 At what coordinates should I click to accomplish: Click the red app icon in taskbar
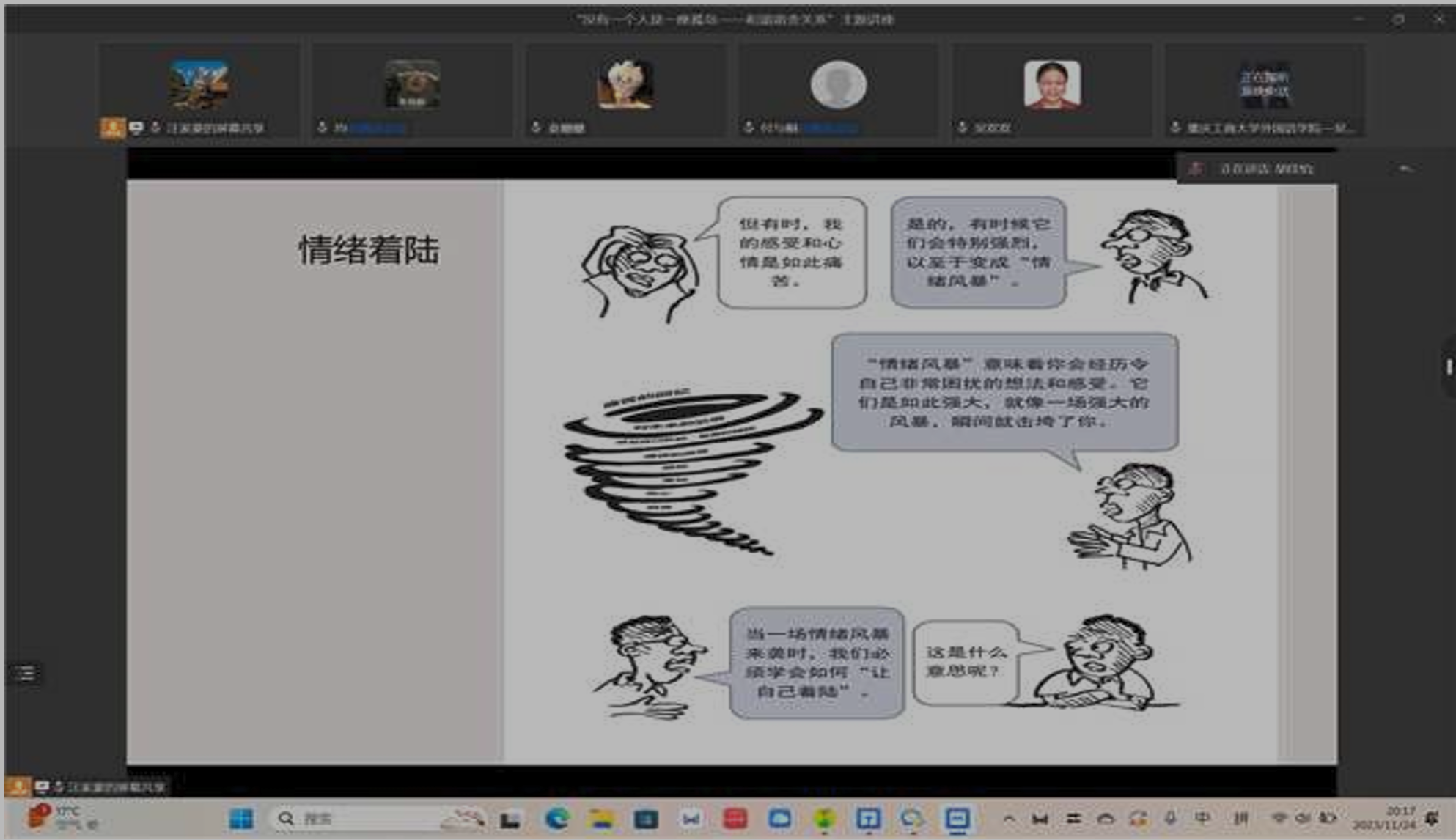735,819
